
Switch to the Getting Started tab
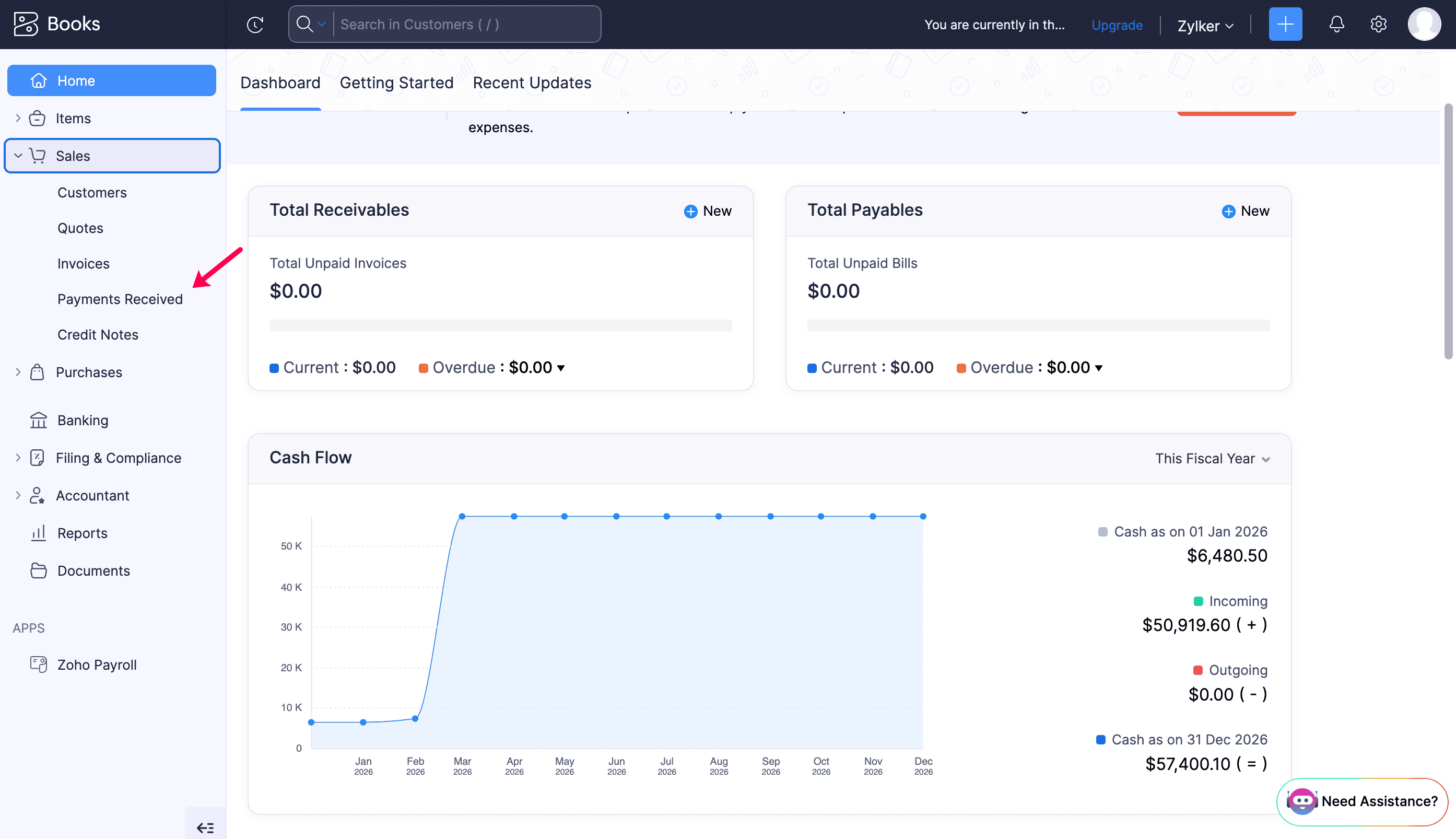(396, 83)
